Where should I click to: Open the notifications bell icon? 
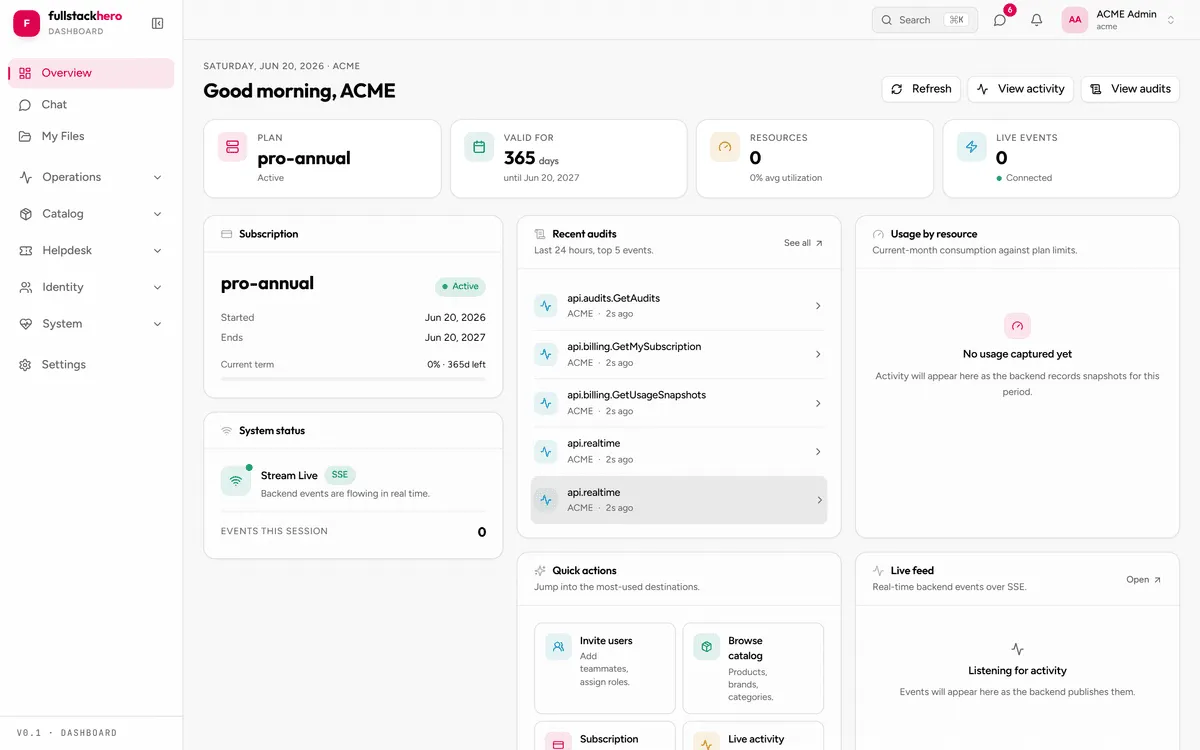(1036, 20)
